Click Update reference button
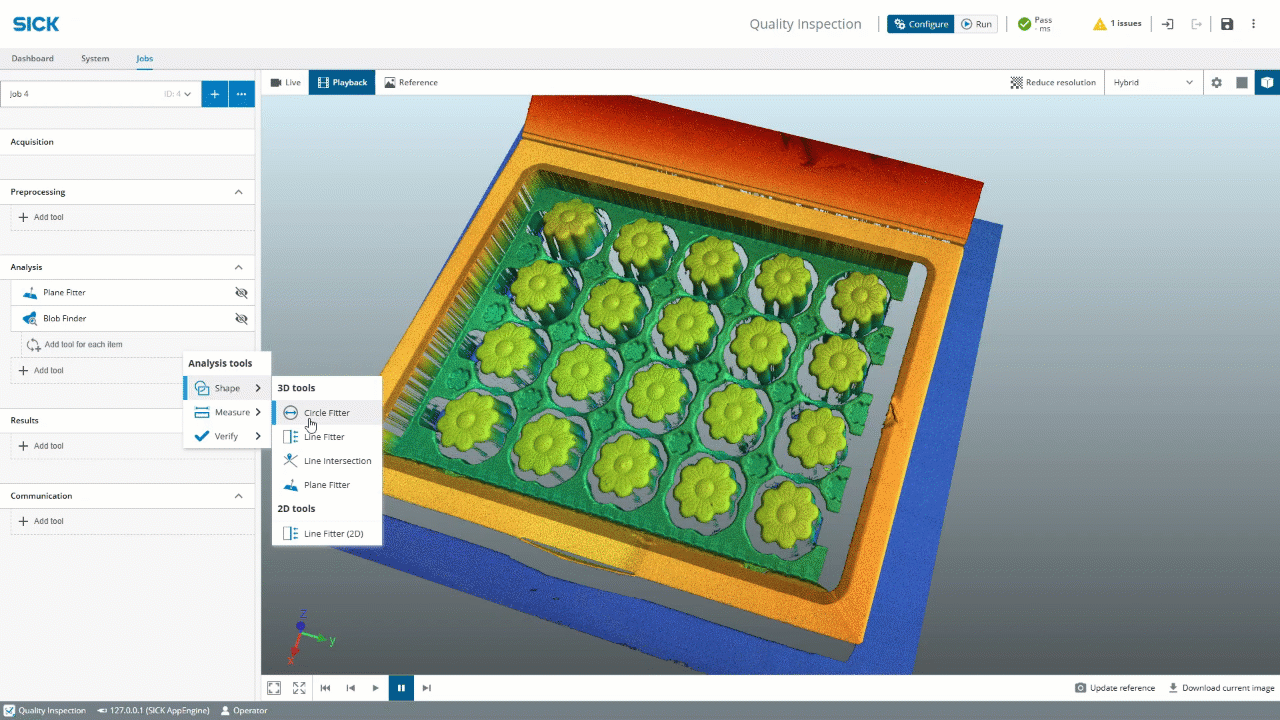Viewport: 1280px width, 720px height. pyautogui.click(x=1115, y=688)
